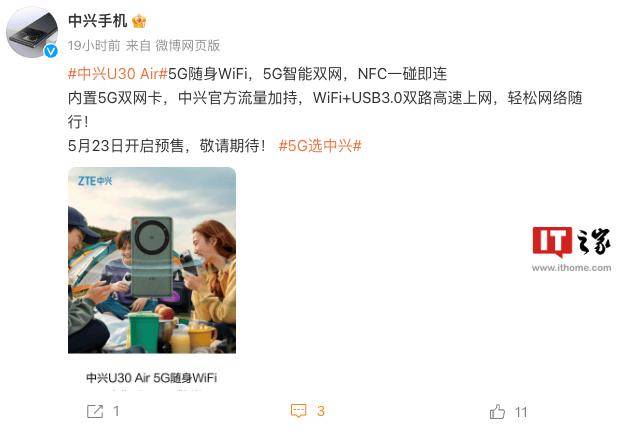Click the blue verified badge
This screenshot has width=621, height=438.
(50, 51)
